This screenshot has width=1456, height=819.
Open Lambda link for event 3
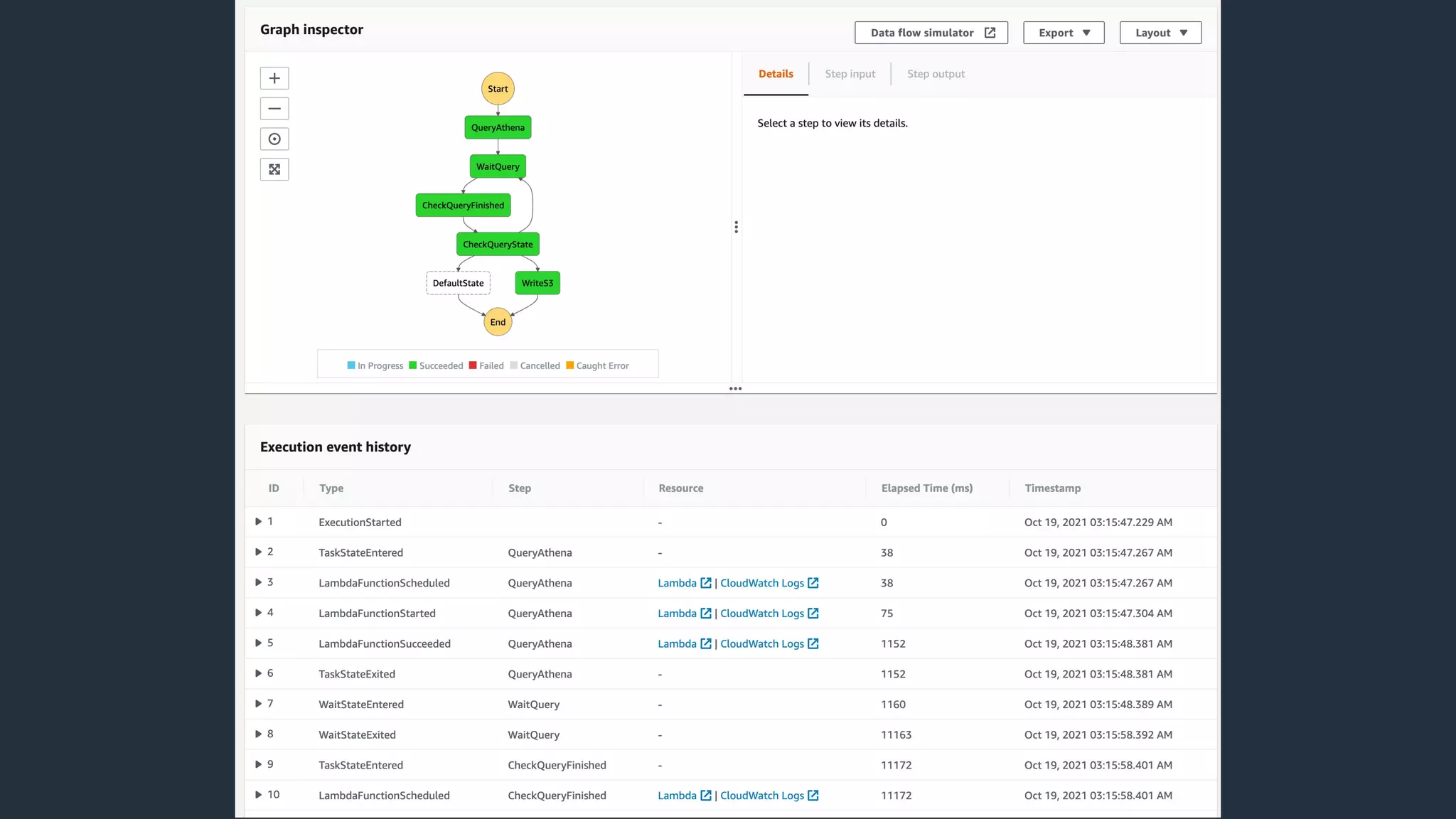point(677,583)
